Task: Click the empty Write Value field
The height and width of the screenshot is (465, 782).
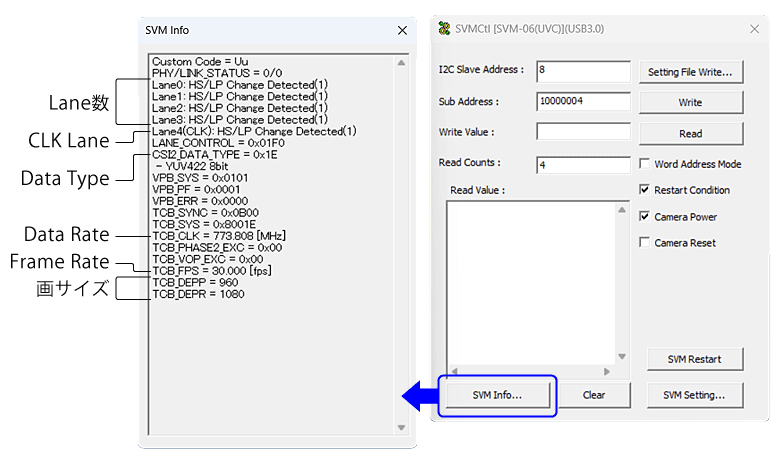Action: [x=583, y=132]
